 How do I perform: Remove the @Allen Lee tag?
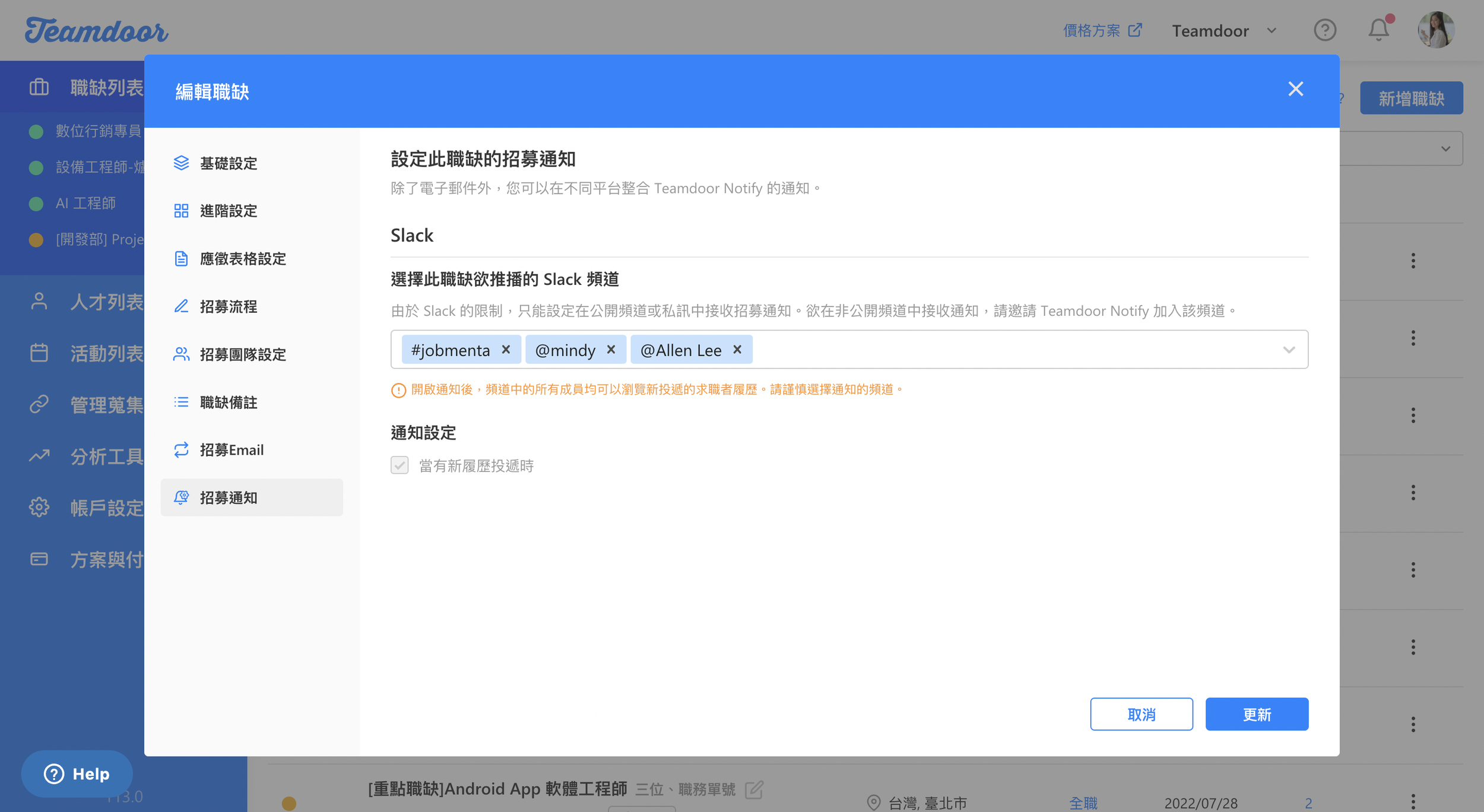[x=737, y=350]
